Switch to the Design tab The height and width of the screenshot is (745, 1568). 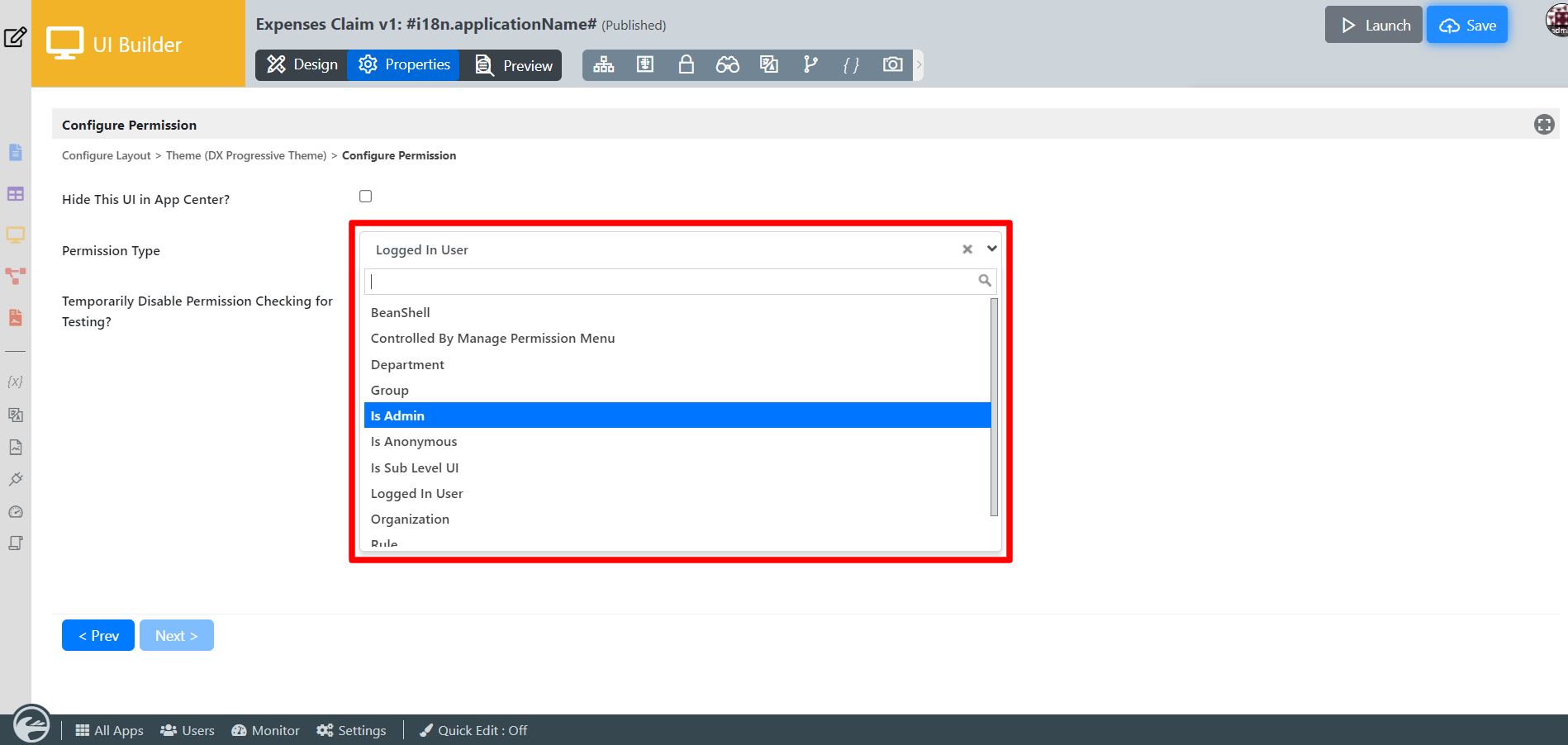click(302, 64)
